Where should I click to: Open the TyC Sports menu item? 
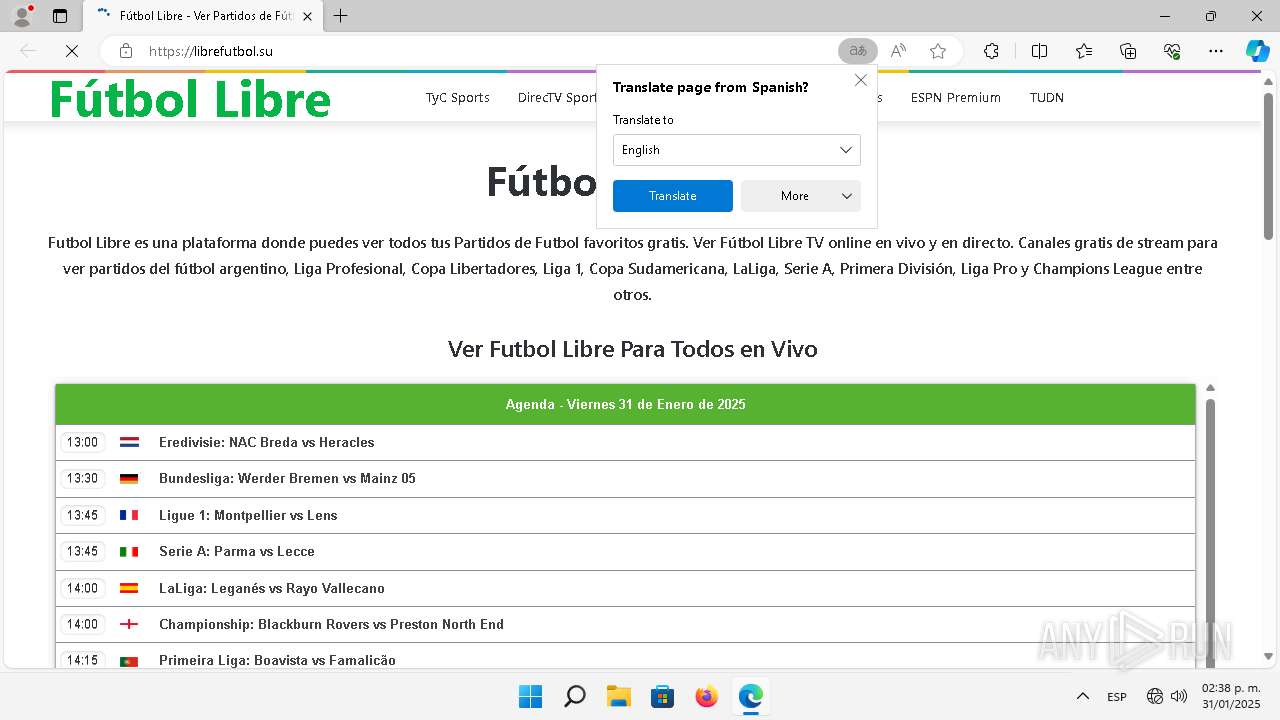point(458,98)
